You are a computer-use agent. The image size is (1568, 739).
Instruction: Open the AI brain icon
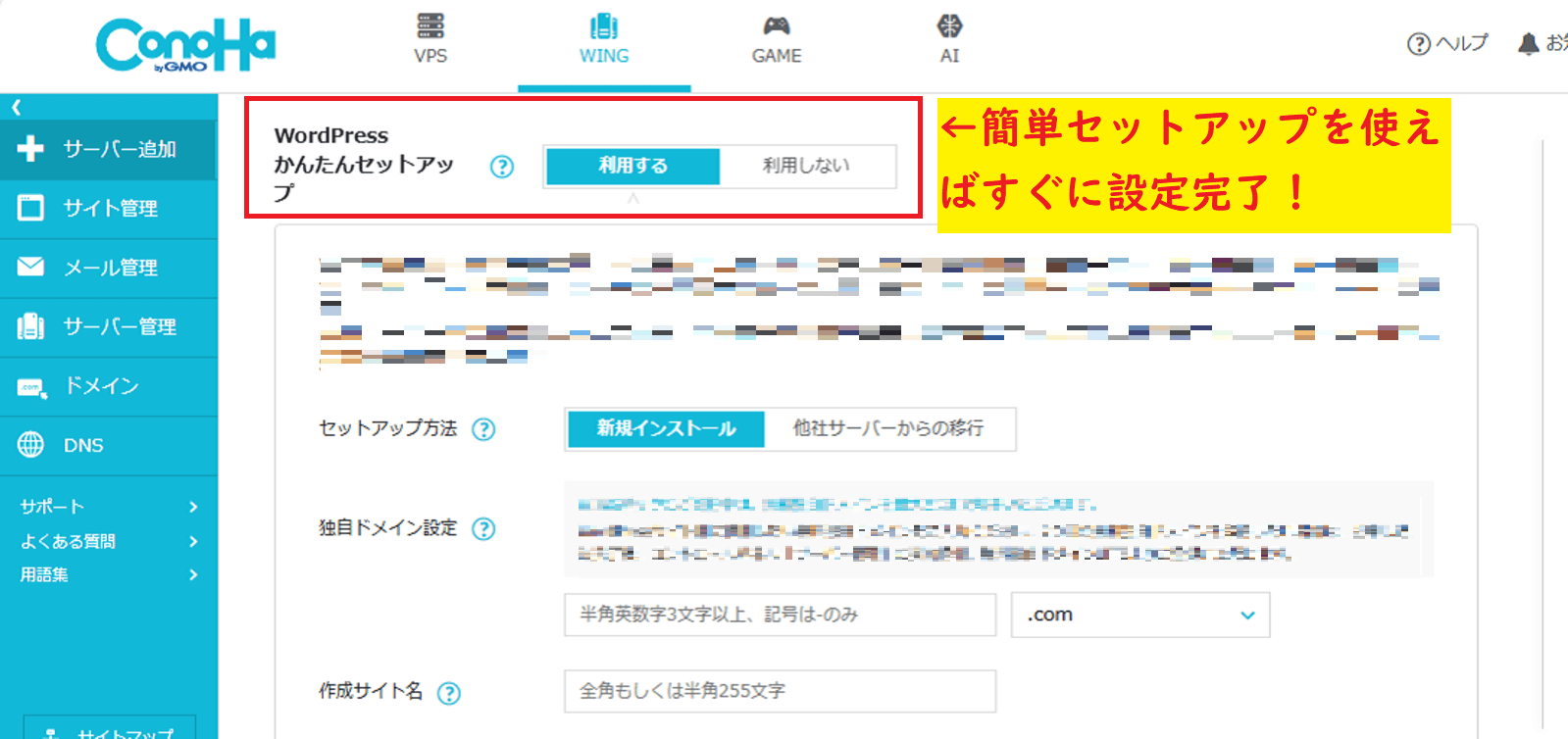[949, 25]
